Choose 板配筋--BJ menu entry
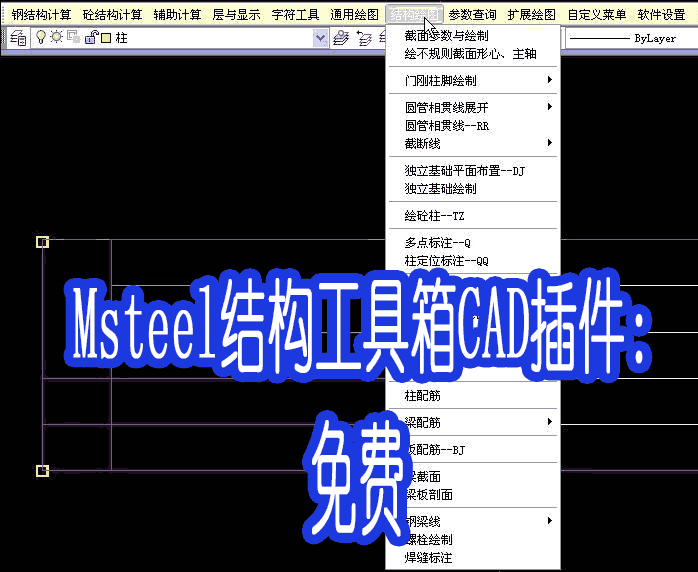This screenshot has height=572, width=698. (473, 450)
